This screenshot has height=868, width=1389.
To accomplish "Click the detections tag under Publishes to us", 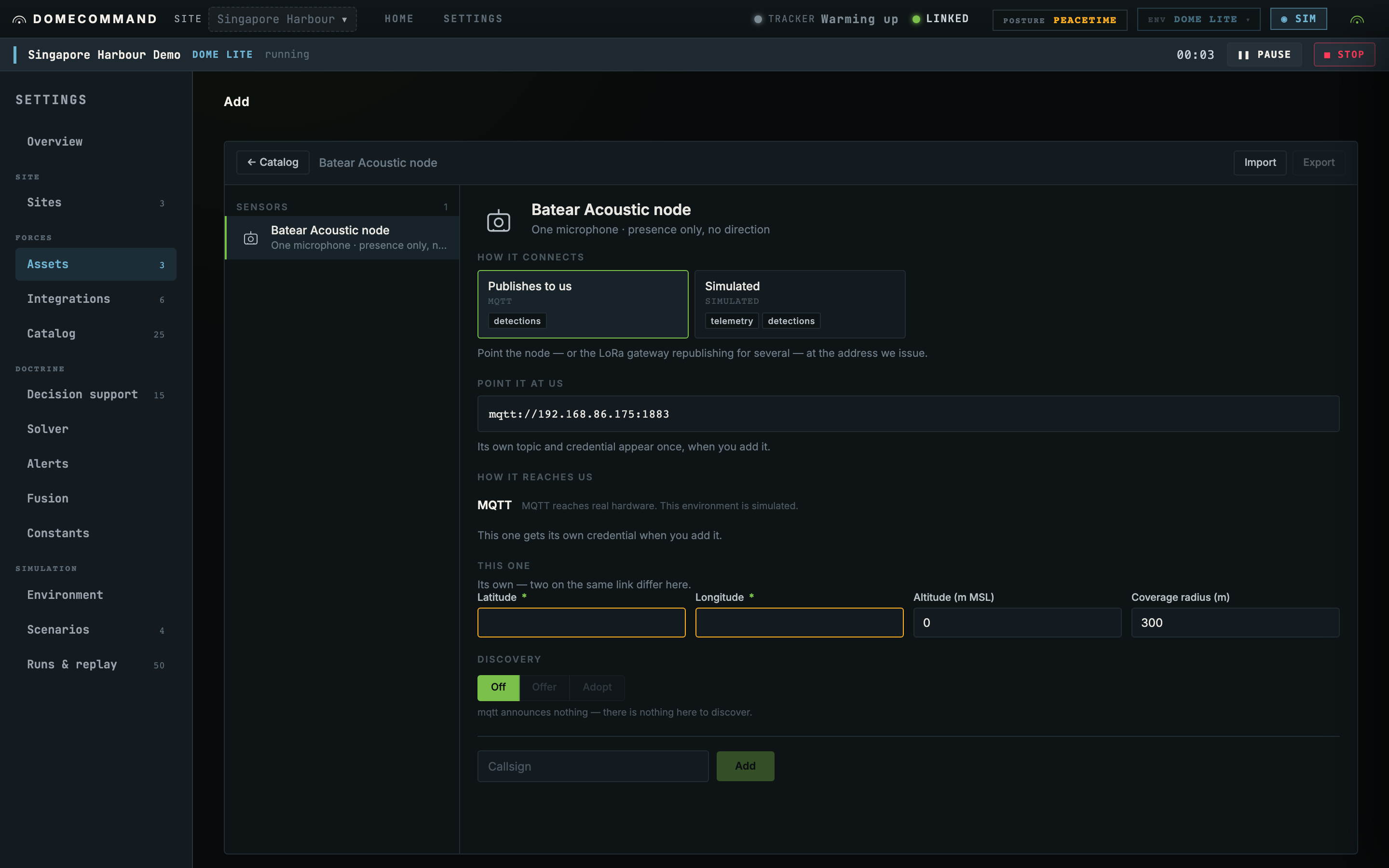I will tap(517, 321).
